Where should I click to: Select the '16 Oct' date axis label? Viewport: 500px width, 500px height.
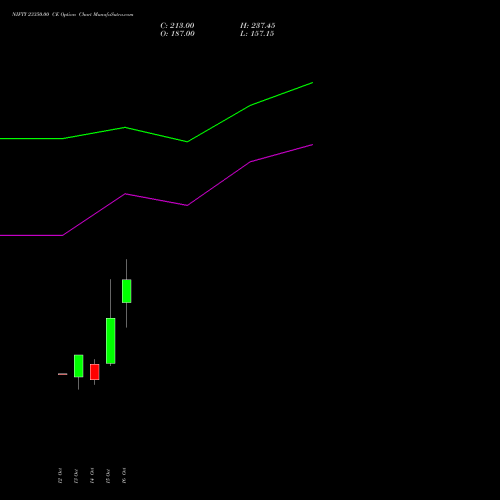(x=124, y=476)
